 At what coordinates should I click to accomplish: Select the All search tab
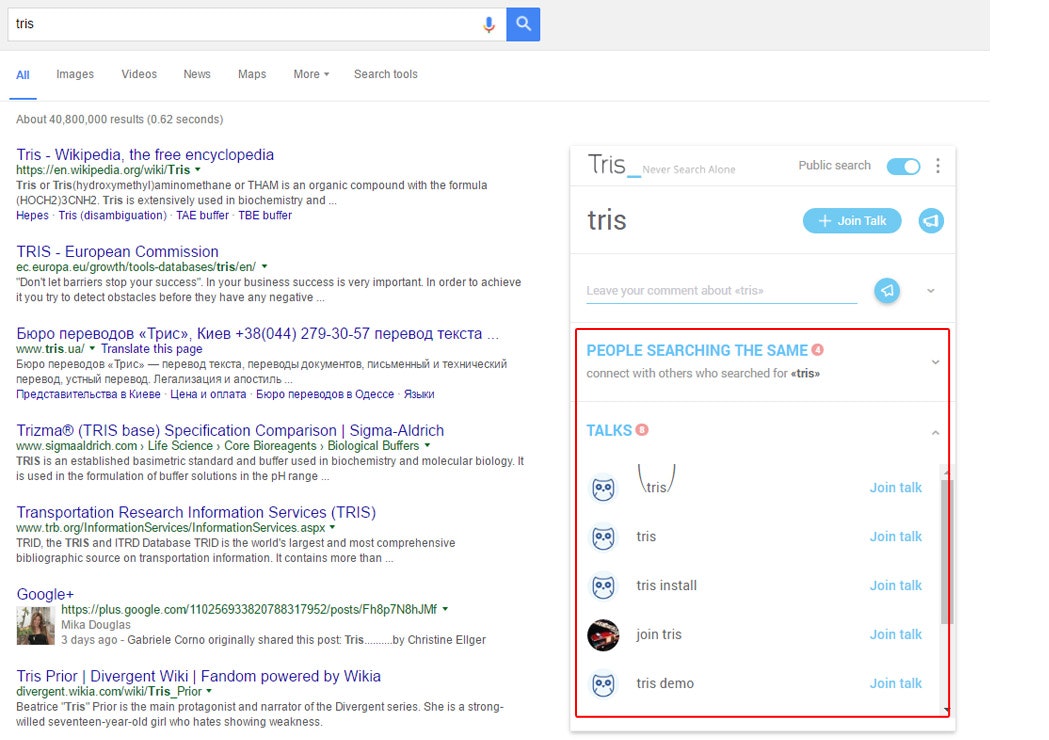click(x=23, y=75)
